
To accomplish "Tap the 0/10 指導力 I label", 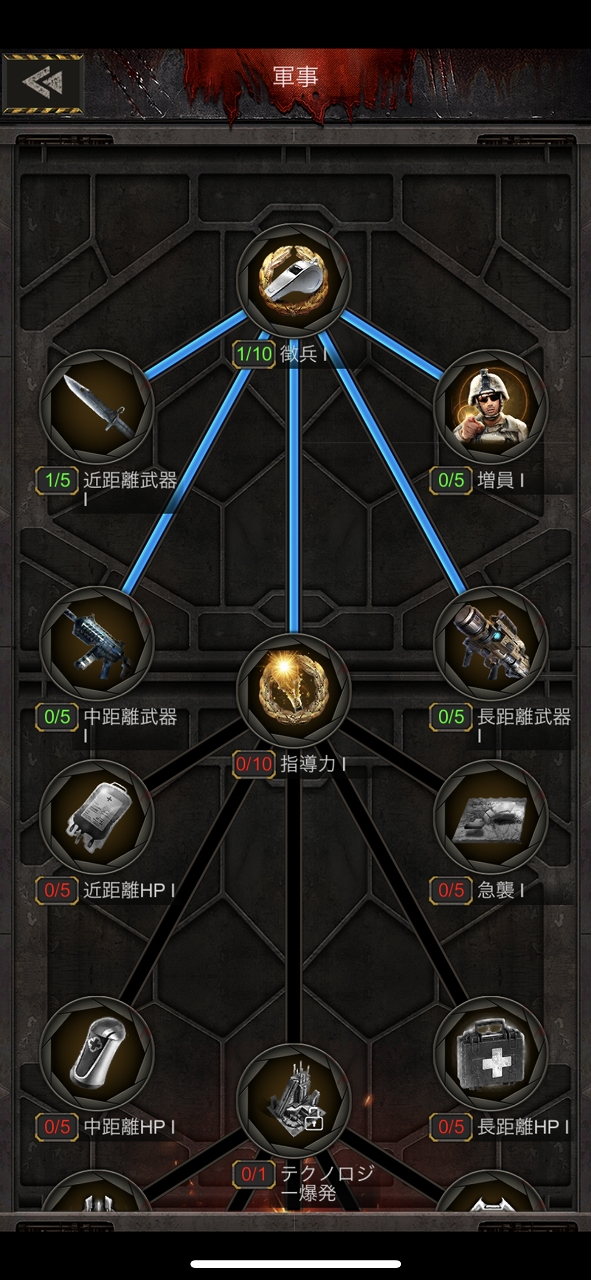I will [x=290, y=765].
